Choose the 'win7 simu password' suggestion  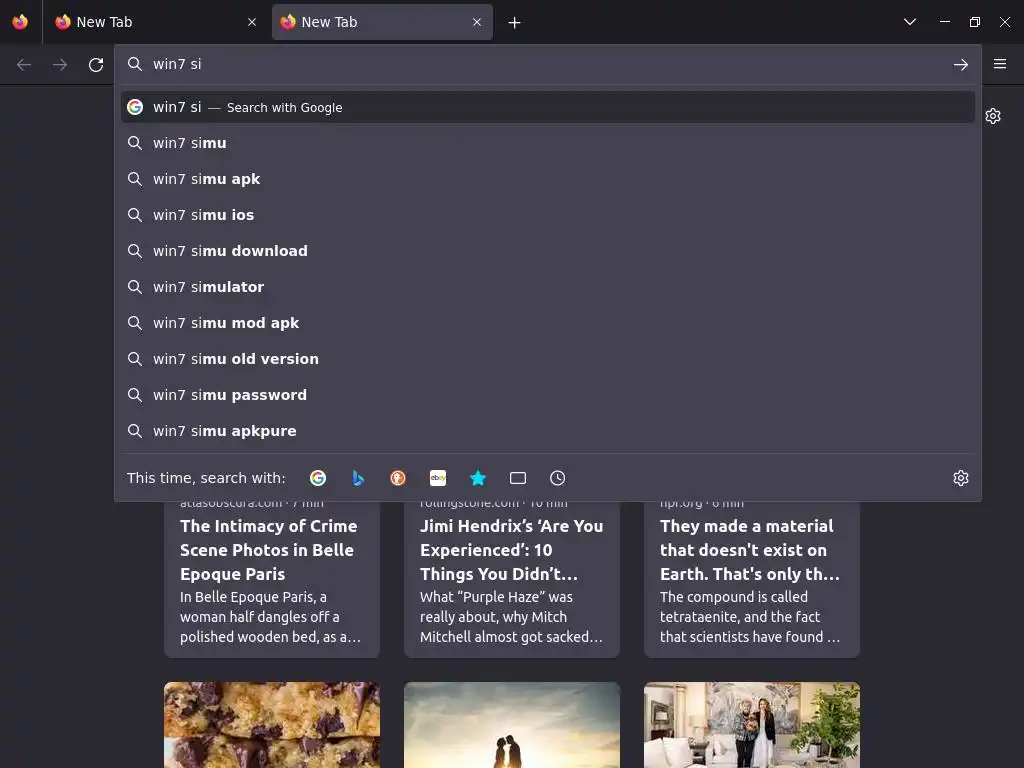coord(548,395)
